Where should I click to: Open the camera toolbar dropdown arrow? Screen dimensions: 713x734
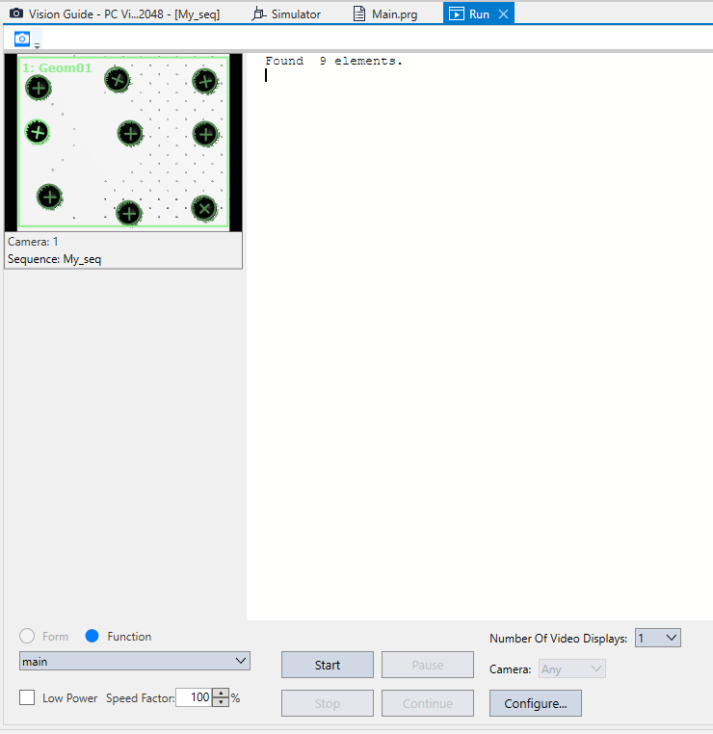(x=37, y=45)
